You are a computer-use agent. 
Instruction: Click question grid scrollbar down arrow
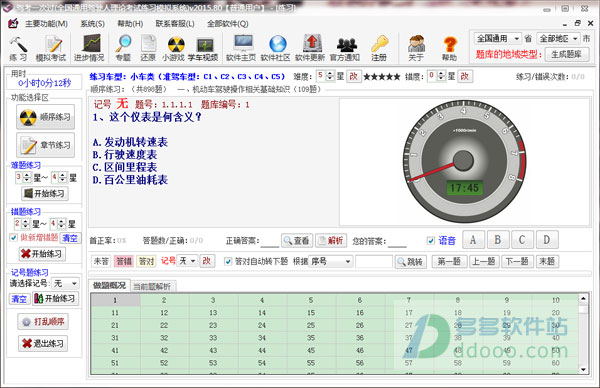click(583, 369)
